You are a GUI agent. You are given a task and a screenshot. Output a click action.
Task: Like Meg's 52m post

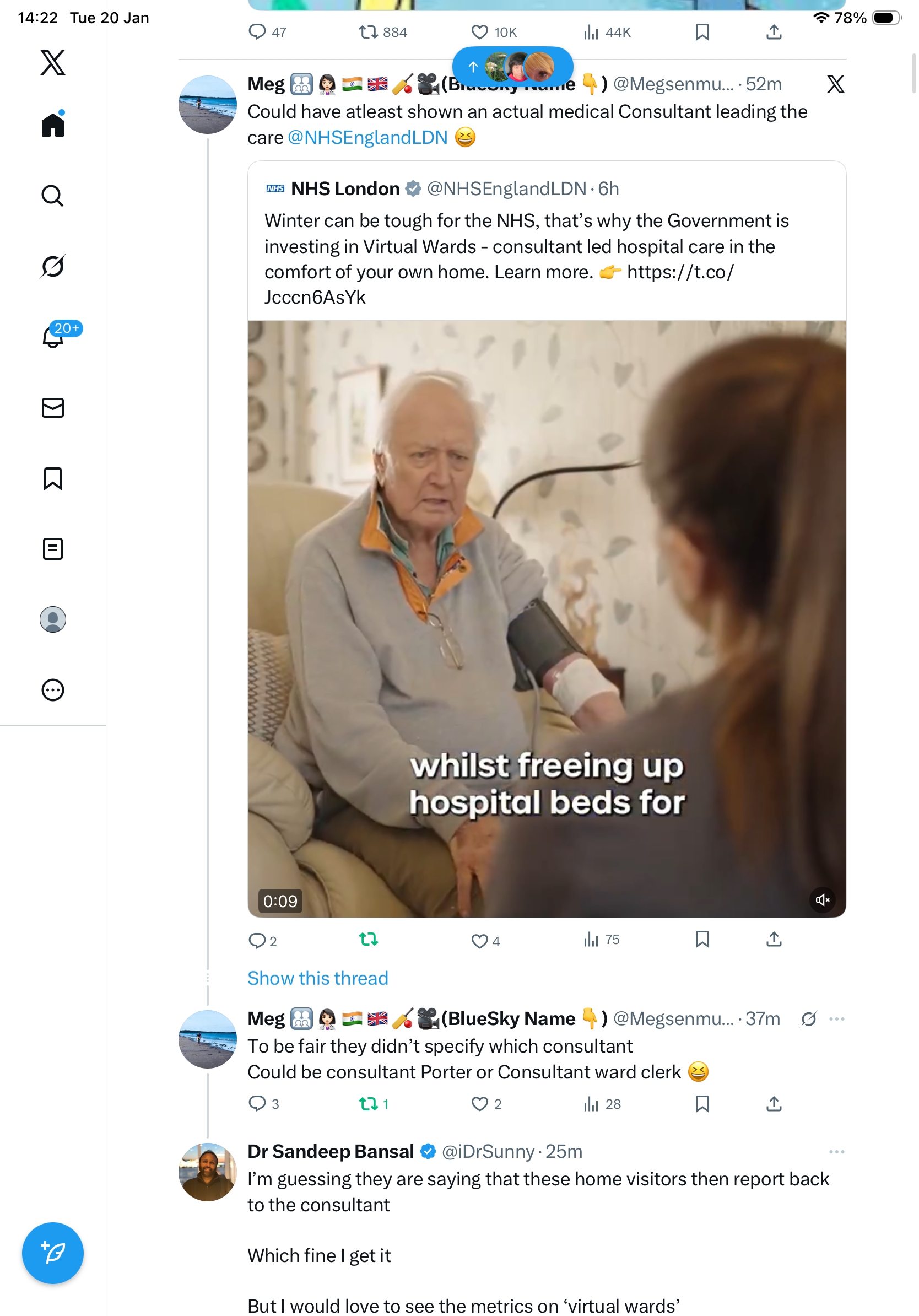[479, 941]
